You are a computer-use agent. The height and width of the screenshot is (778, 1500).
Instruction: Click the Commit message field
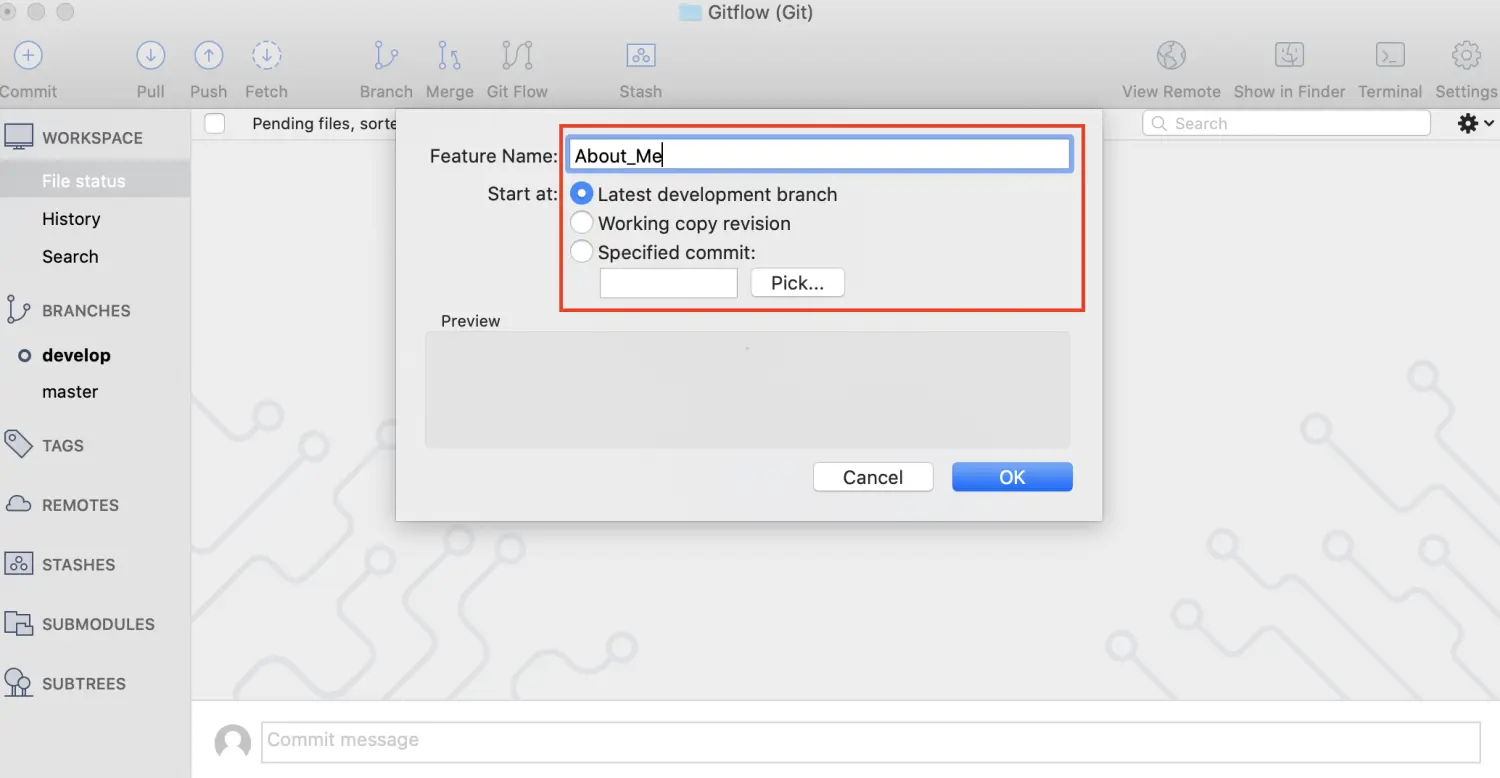pos(870,741)
